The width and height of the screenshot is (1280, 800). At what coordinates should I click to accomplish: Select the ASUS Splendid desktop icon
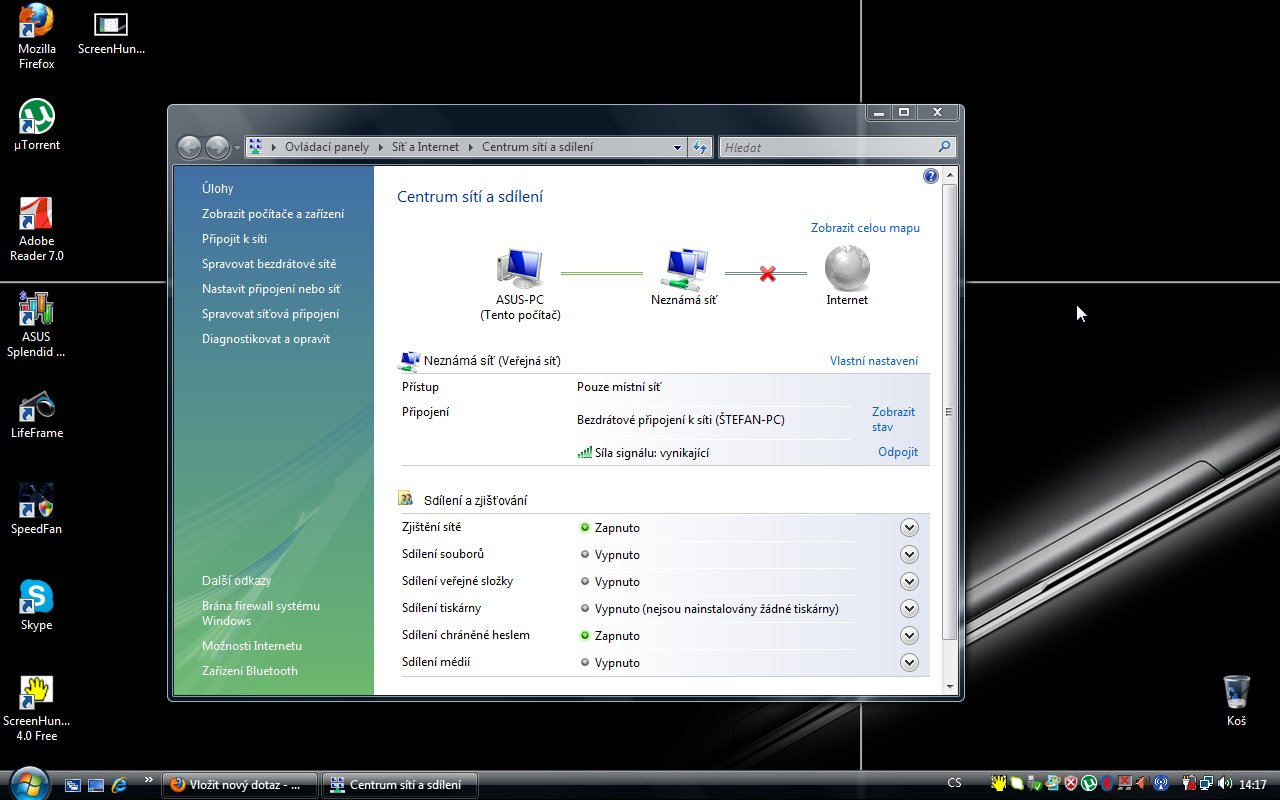pyautogui.click(x=37, y=325)
